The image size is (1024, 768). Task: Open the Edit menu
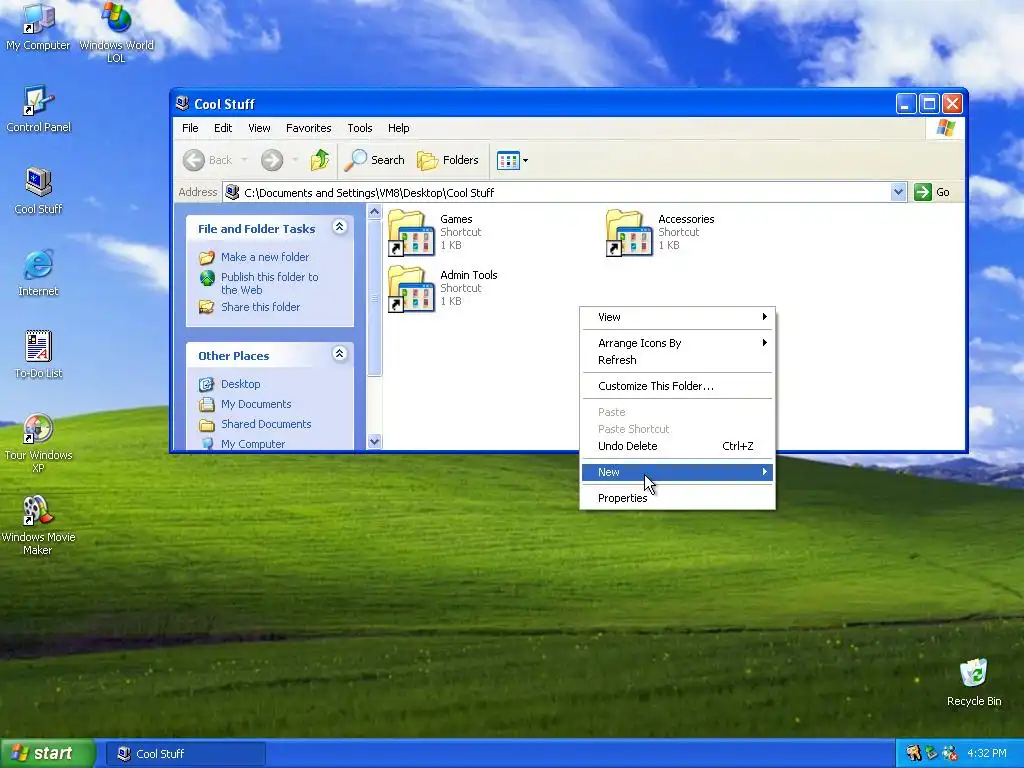tap(223, 128)
